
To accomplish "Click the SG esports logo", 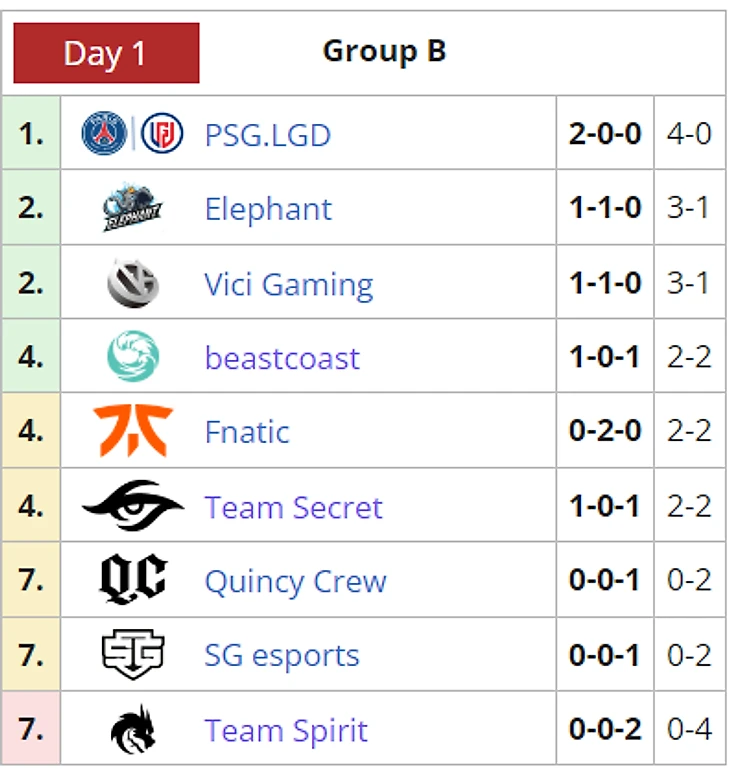I will click(x=133, y=655).
